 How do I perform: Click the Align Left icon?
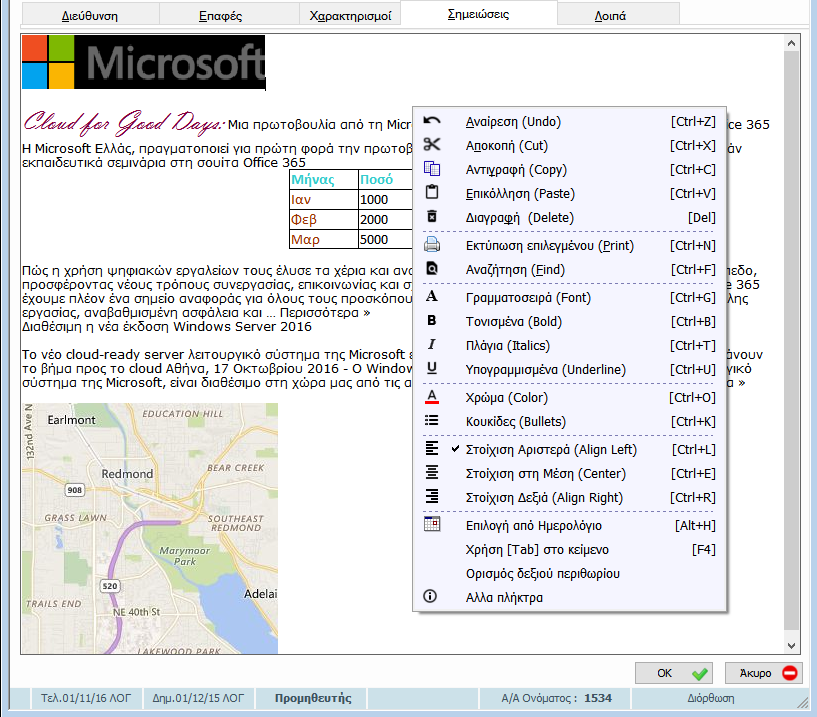pyautogui.click(x=432, y=449)
